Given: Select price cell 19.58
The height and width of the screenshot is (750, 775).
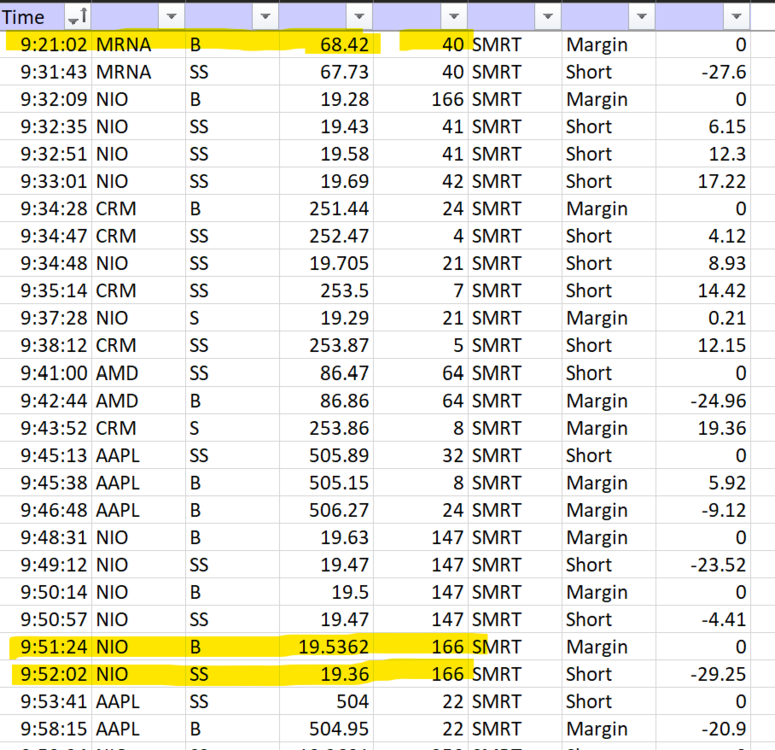Looking at the screenshot, I should 326,154.
